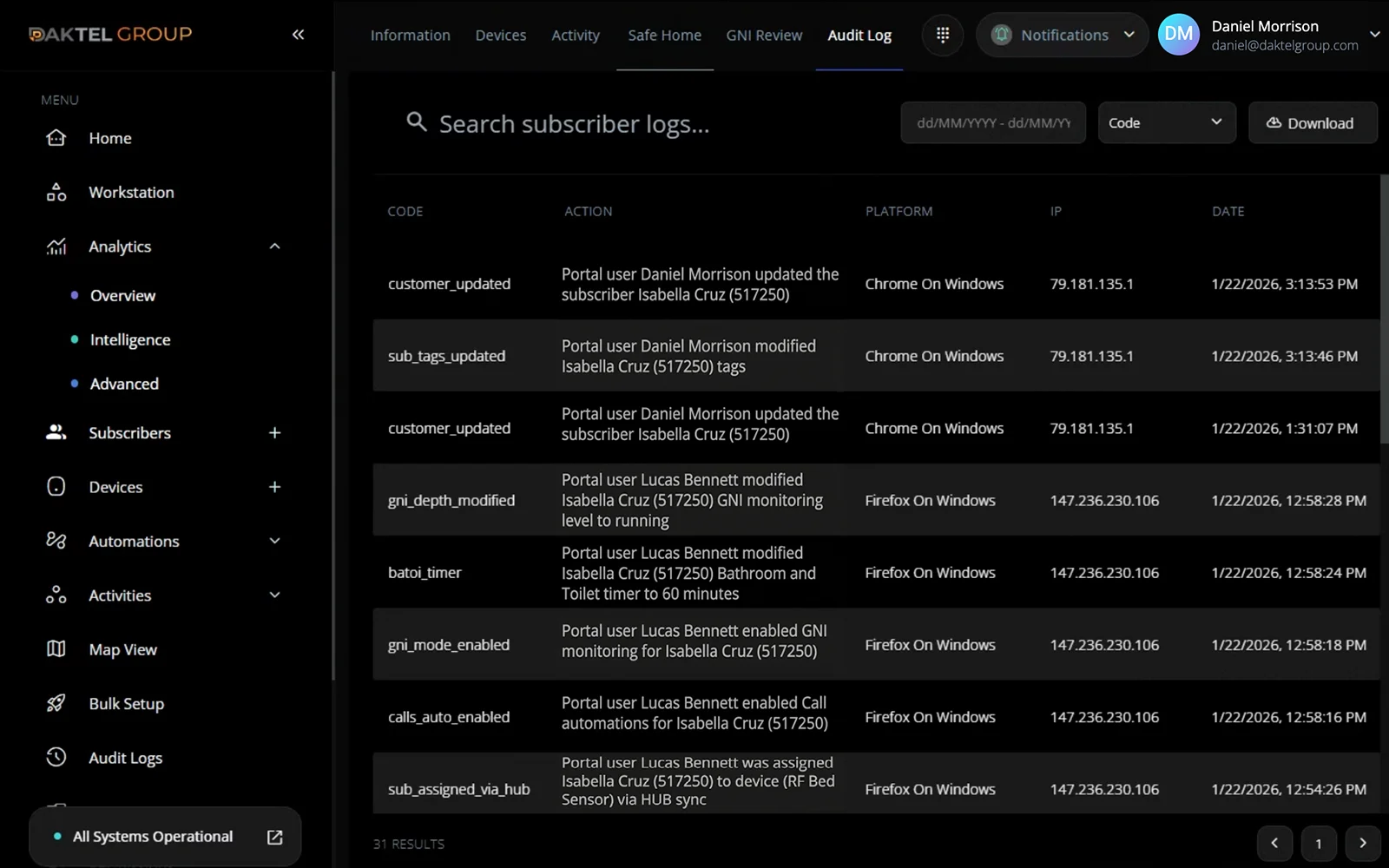Expand the Activities chevron
The image size is (1389, 868).
274,595
